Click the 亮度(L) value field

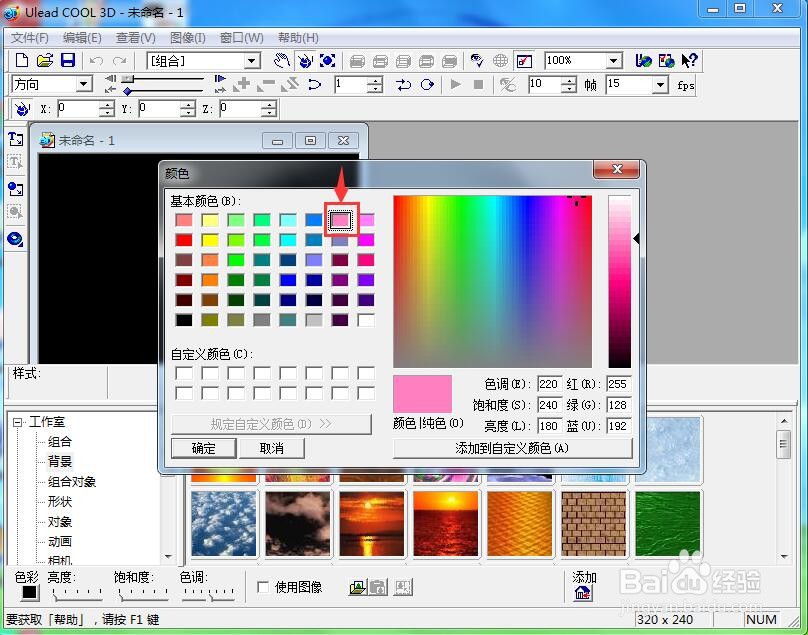tap(548, 426)
